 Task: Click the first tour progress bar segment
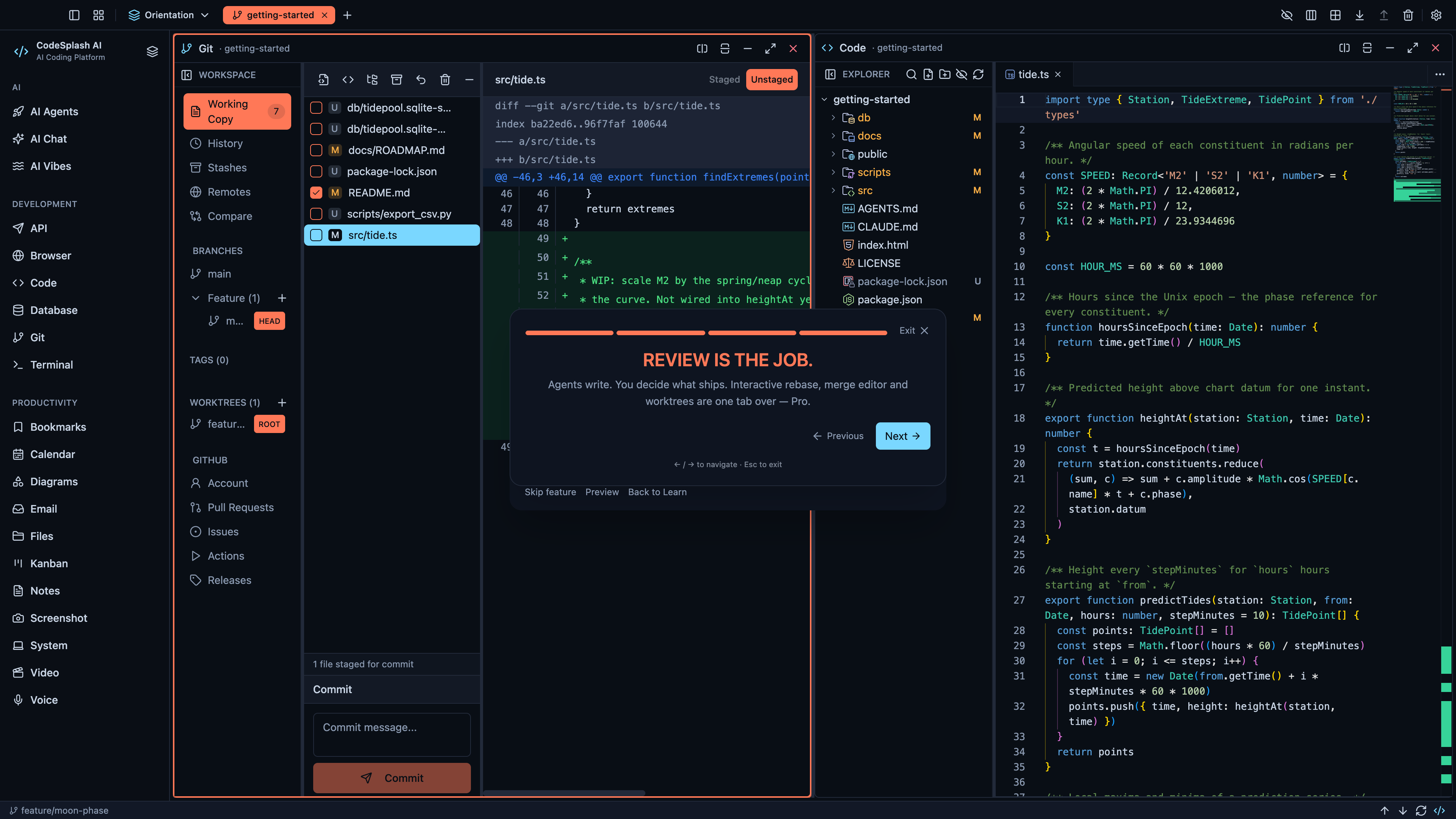(569, 333)
